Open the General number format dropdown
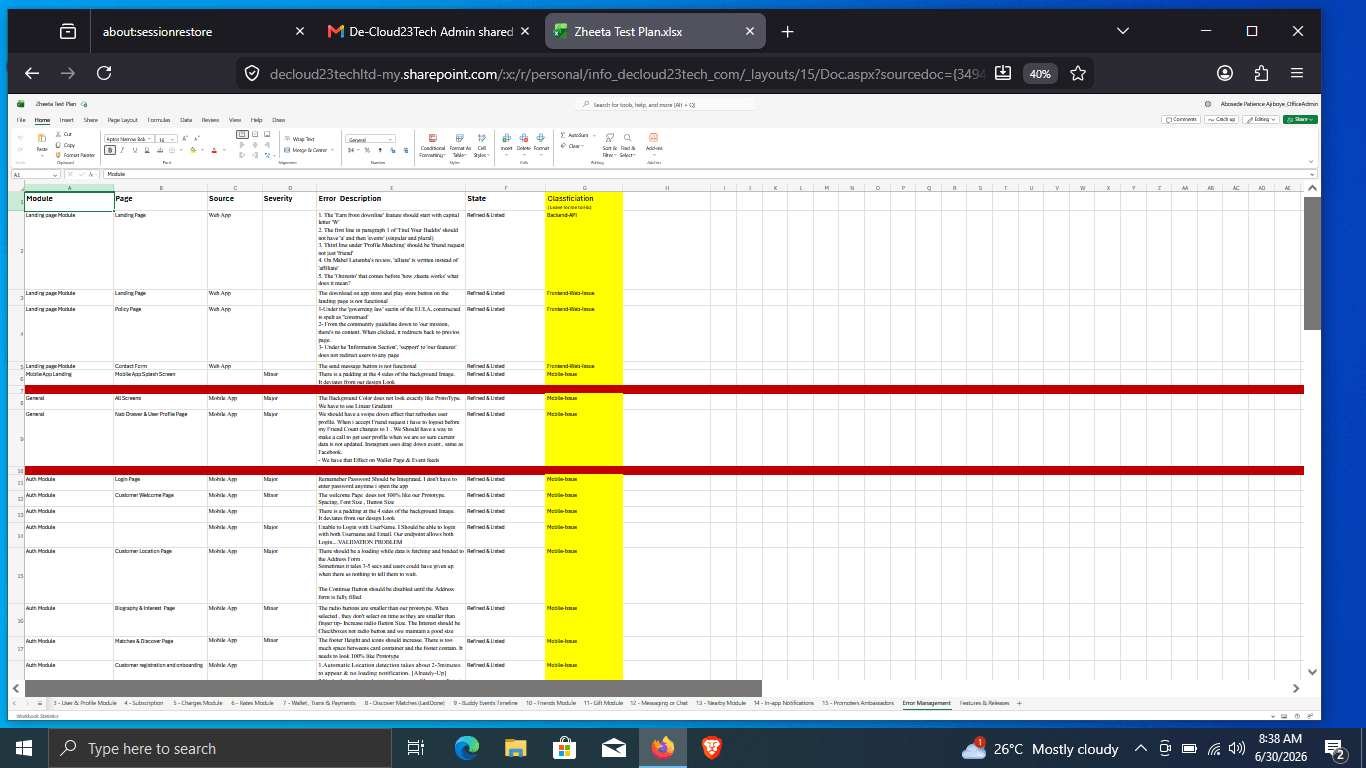The width and height of the screenshot is (1366, 768). pos(370,139)
